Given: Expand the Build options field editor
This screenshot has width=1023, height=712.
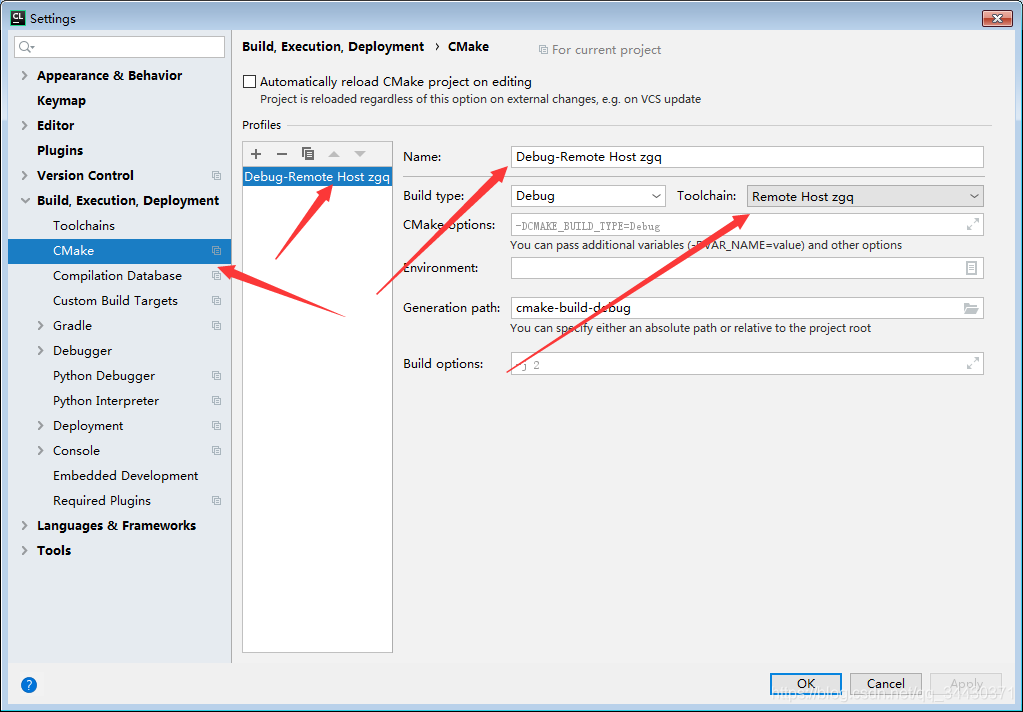Looking at the screenshot, I should pyautogui.click(x=972, y=364).
